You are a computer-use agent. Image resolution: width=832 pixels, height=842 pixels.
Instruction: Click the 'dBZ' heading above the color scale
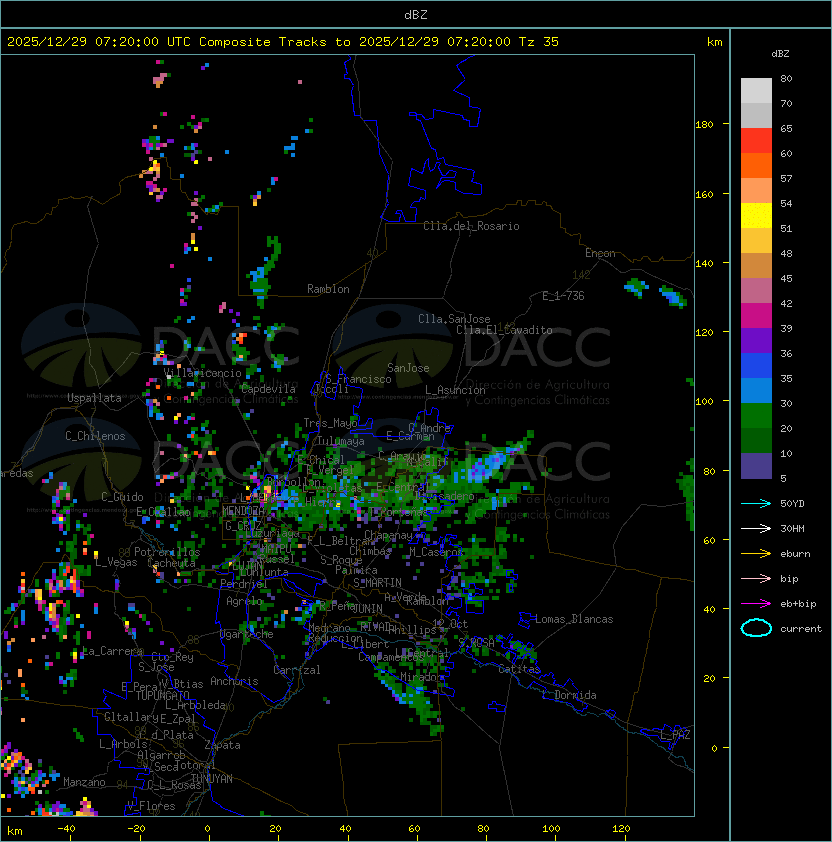pyautogui.click(x=780, y=54)
